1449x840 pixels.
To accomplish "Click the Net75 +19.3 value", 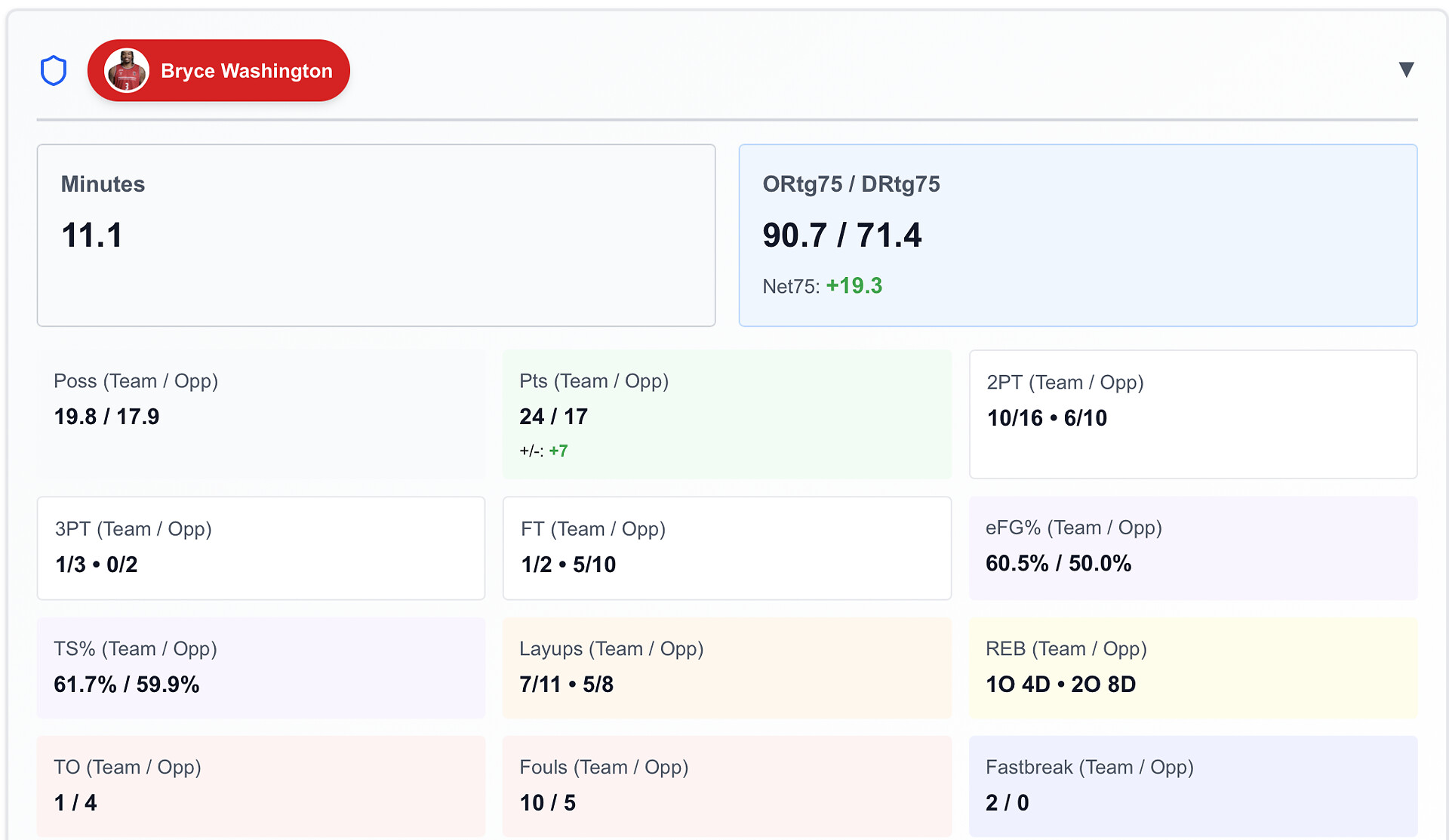I will [x=854, y=286].
